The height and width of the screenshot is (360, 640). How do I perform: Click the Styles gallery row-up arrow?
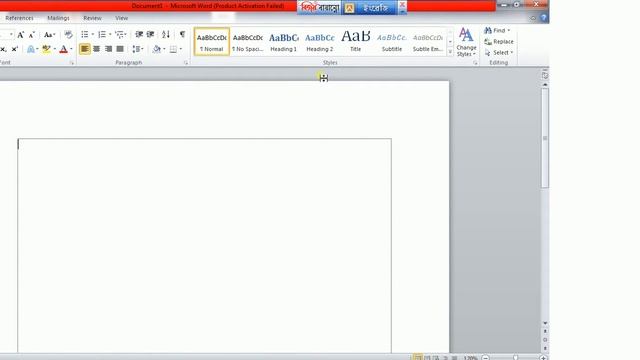(x=450, y=32)
